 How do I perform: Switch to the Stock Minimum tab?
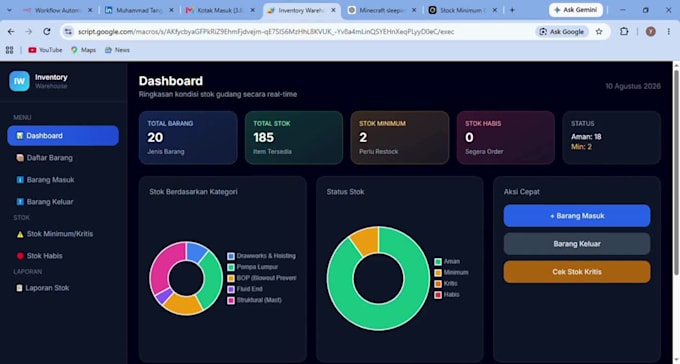tap(463, 10)
